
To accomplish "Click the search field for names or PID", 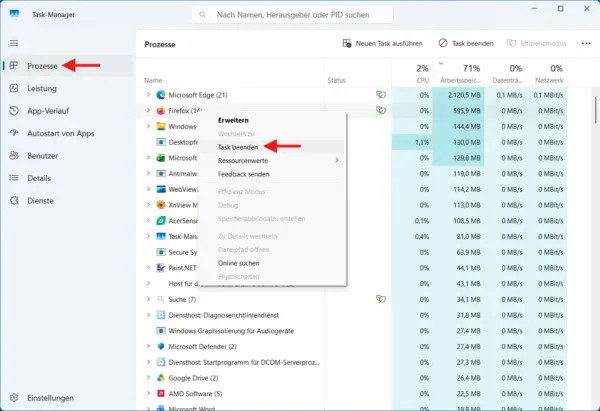I will click(292, 15).
